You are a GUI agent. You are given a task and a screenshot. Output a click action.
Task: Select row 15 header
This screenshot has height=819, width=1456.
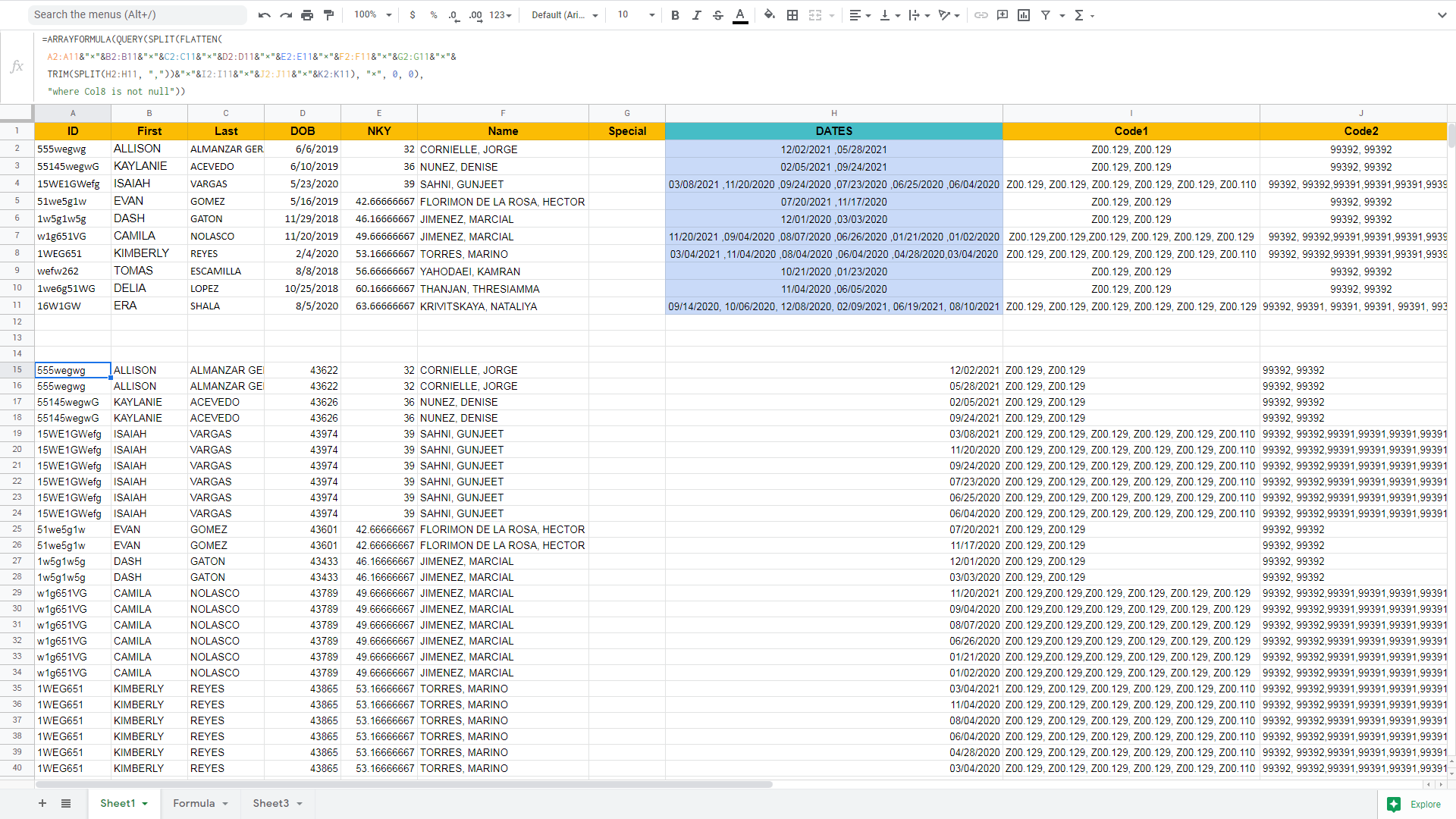coord(17,370)
